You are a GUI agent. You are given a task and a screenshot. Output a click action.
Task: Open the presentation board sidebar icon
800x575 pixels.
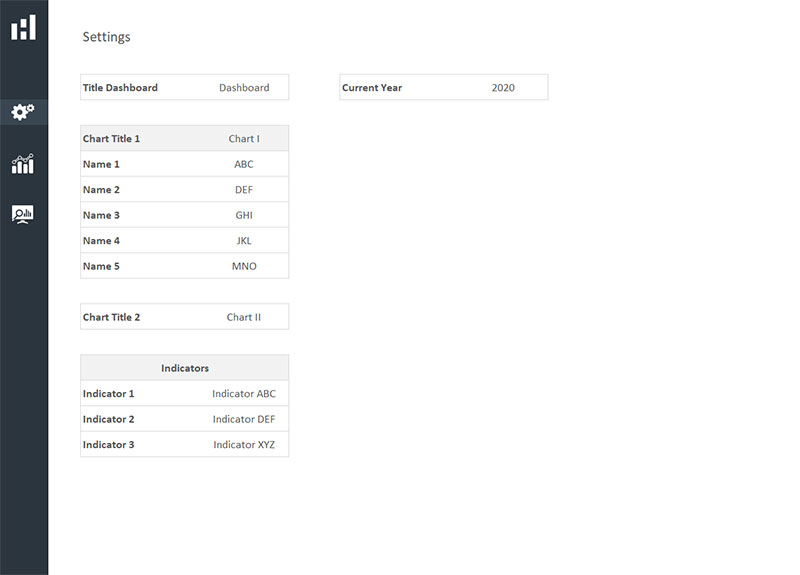click(23, 214)
